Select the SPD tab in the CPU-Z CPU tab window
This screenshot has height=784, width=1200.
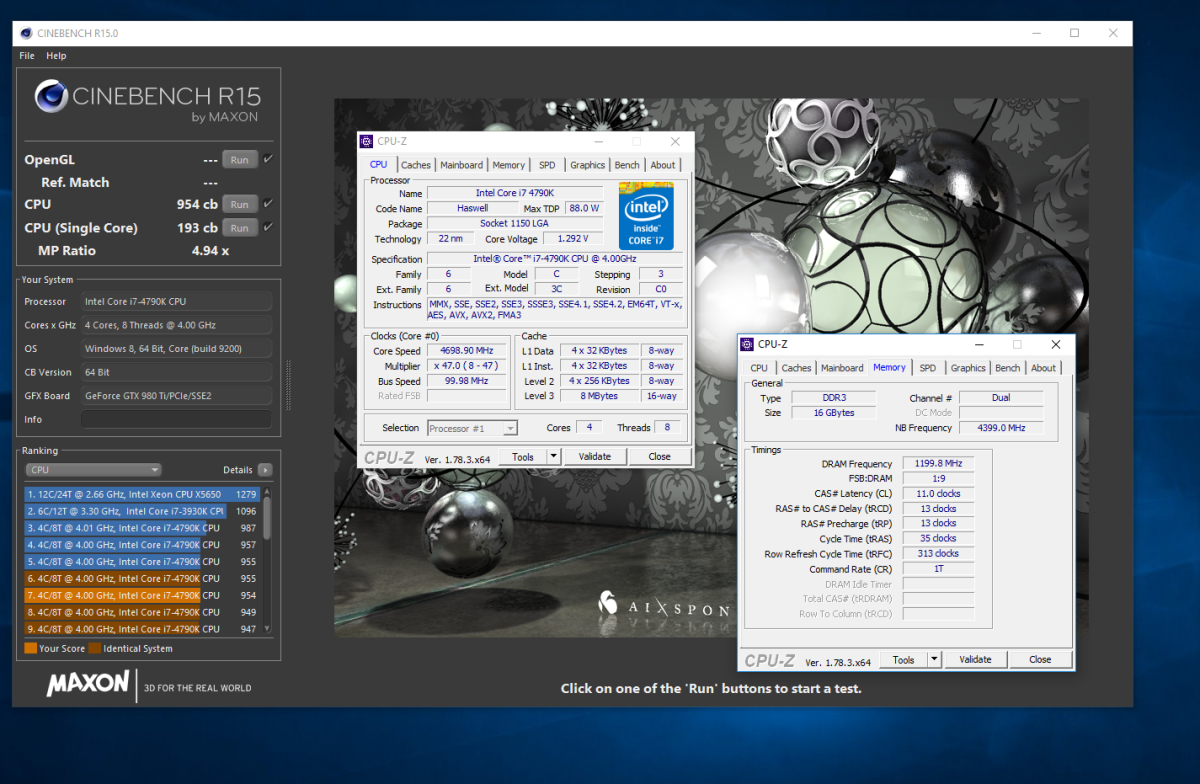(547, 165)
